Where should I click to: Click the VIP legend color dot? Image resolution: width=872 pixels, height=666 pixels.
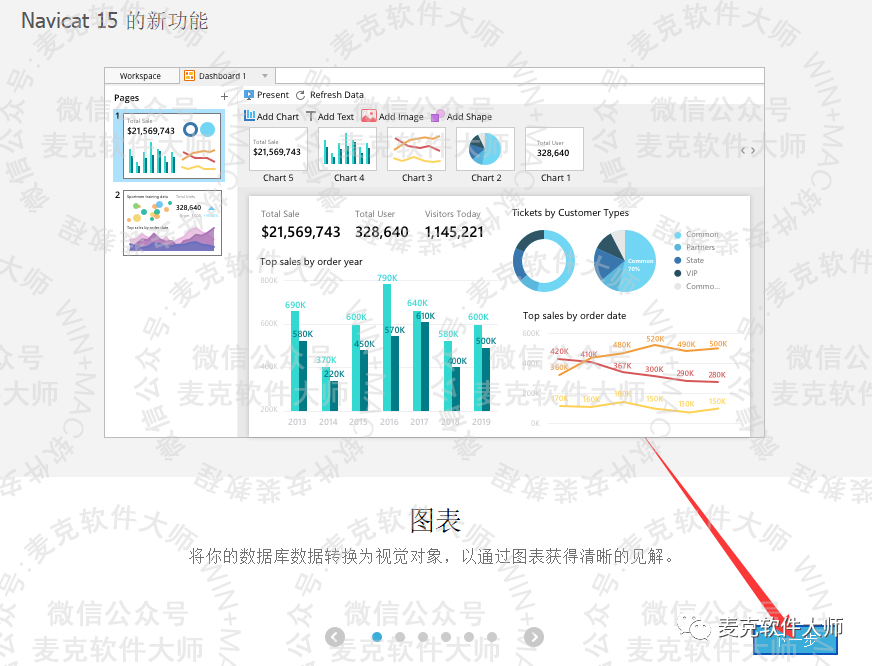(677, 273)
